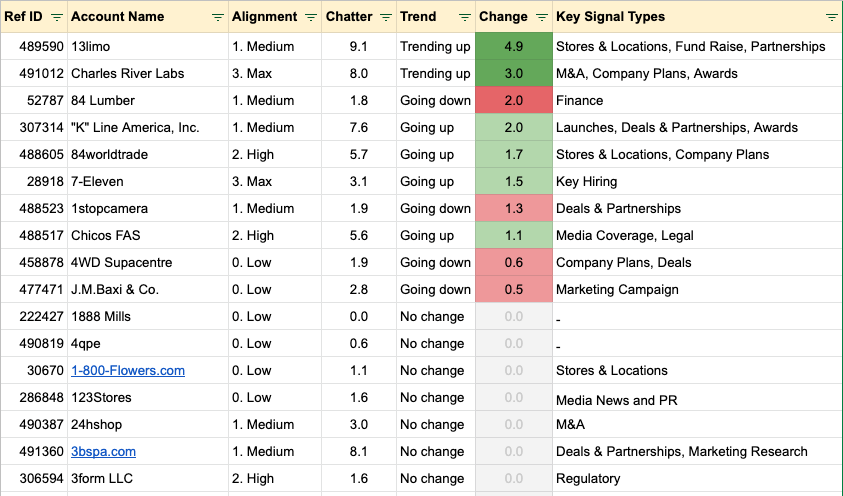Click the red 2.0 change cell for 84 Lumber
This screenshot has width=843, height=496.
514,100
